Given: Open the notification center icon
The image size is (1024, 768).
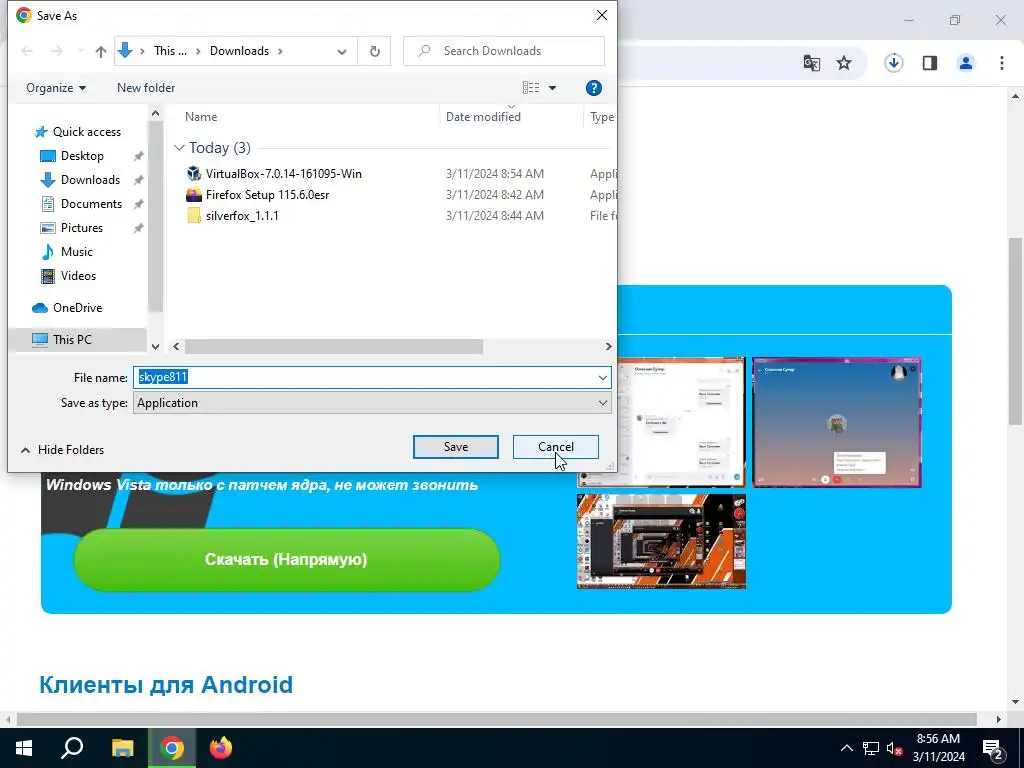Looking at the screenshot, I should click(x=993, y=748).
